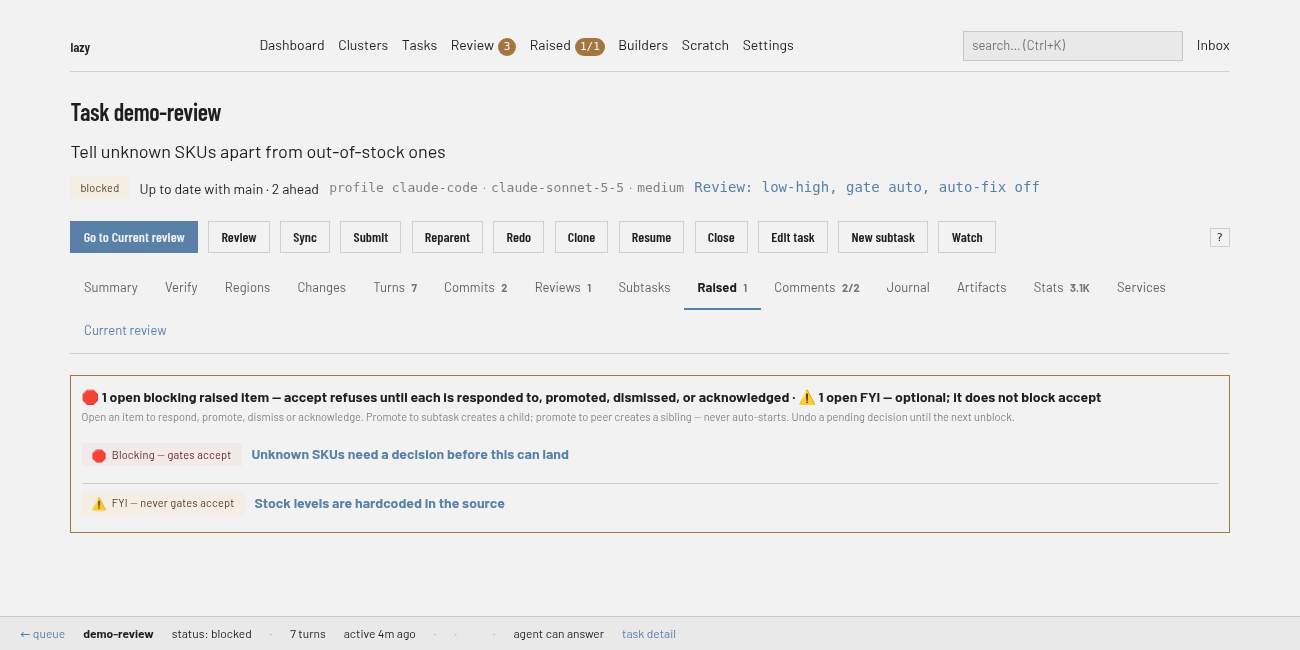Click the Close task button
The width and height of the screenshot is (1300, 650).
click(x=721, y=237)
